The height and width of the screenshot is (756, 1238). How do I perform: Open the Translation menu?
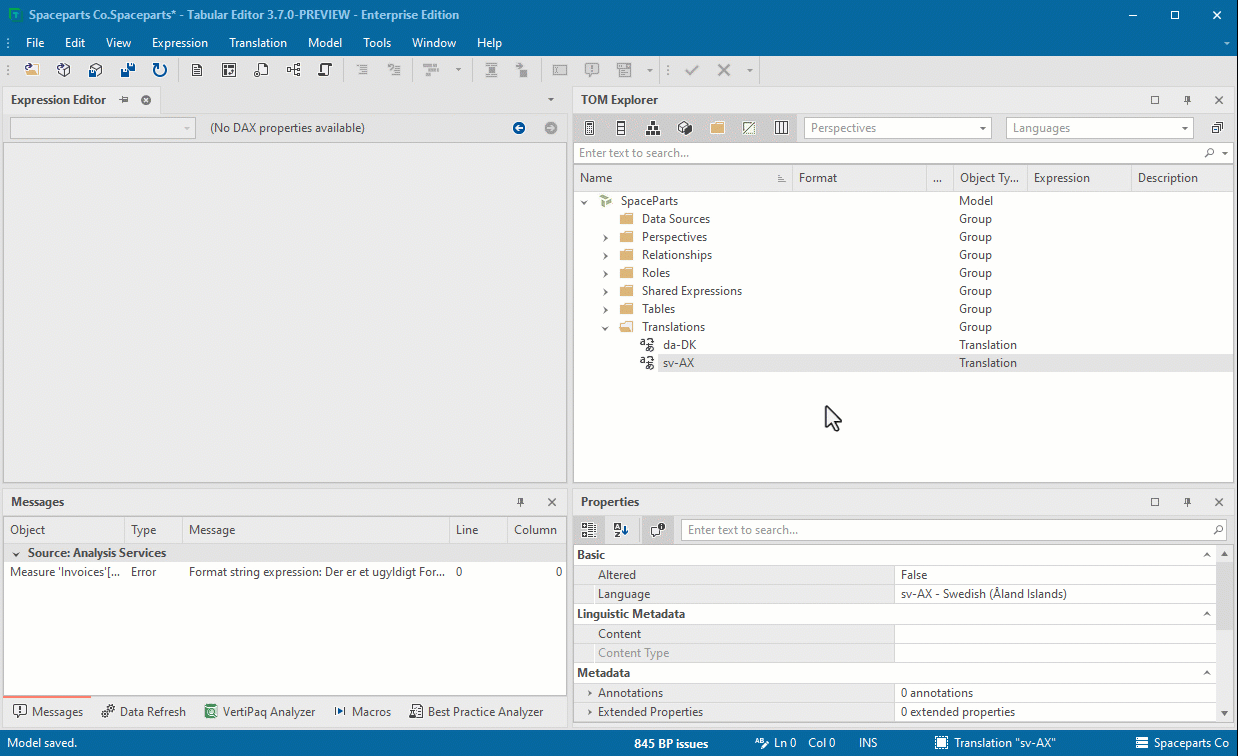[x=257, y=43]
